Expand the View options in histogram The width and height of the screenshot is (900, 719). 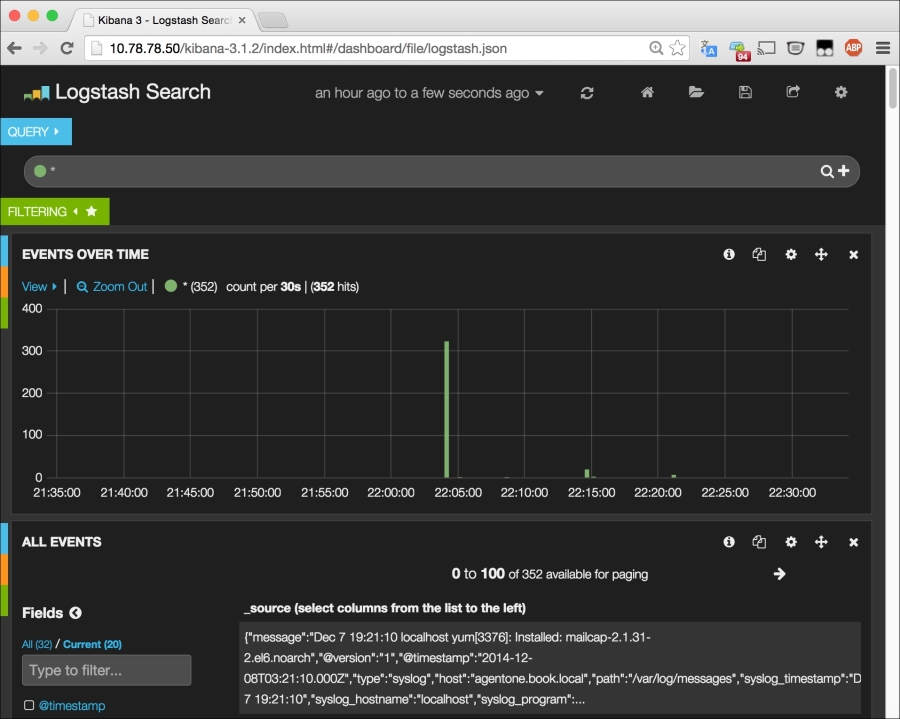pos(39,287)
